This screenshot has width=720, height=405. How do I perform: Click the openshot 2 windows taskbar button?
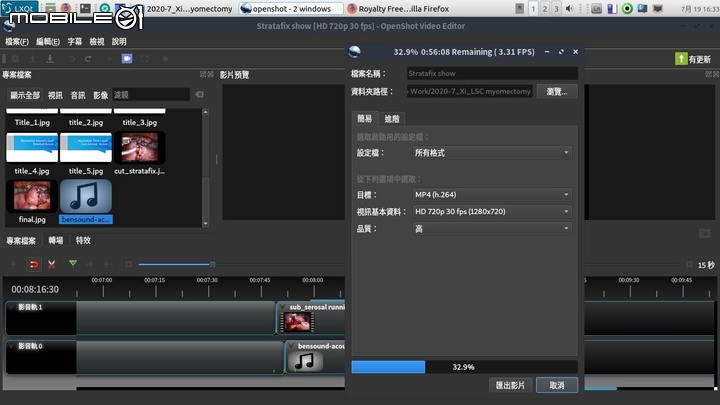tap(291, 8)
